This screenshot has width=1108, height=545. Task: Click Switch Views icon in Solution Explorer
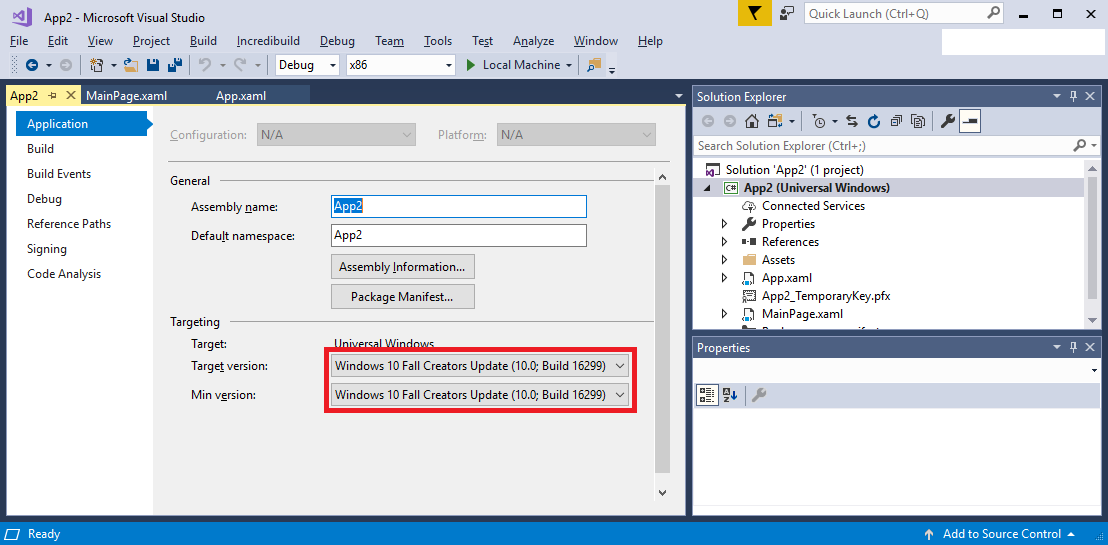774,122
